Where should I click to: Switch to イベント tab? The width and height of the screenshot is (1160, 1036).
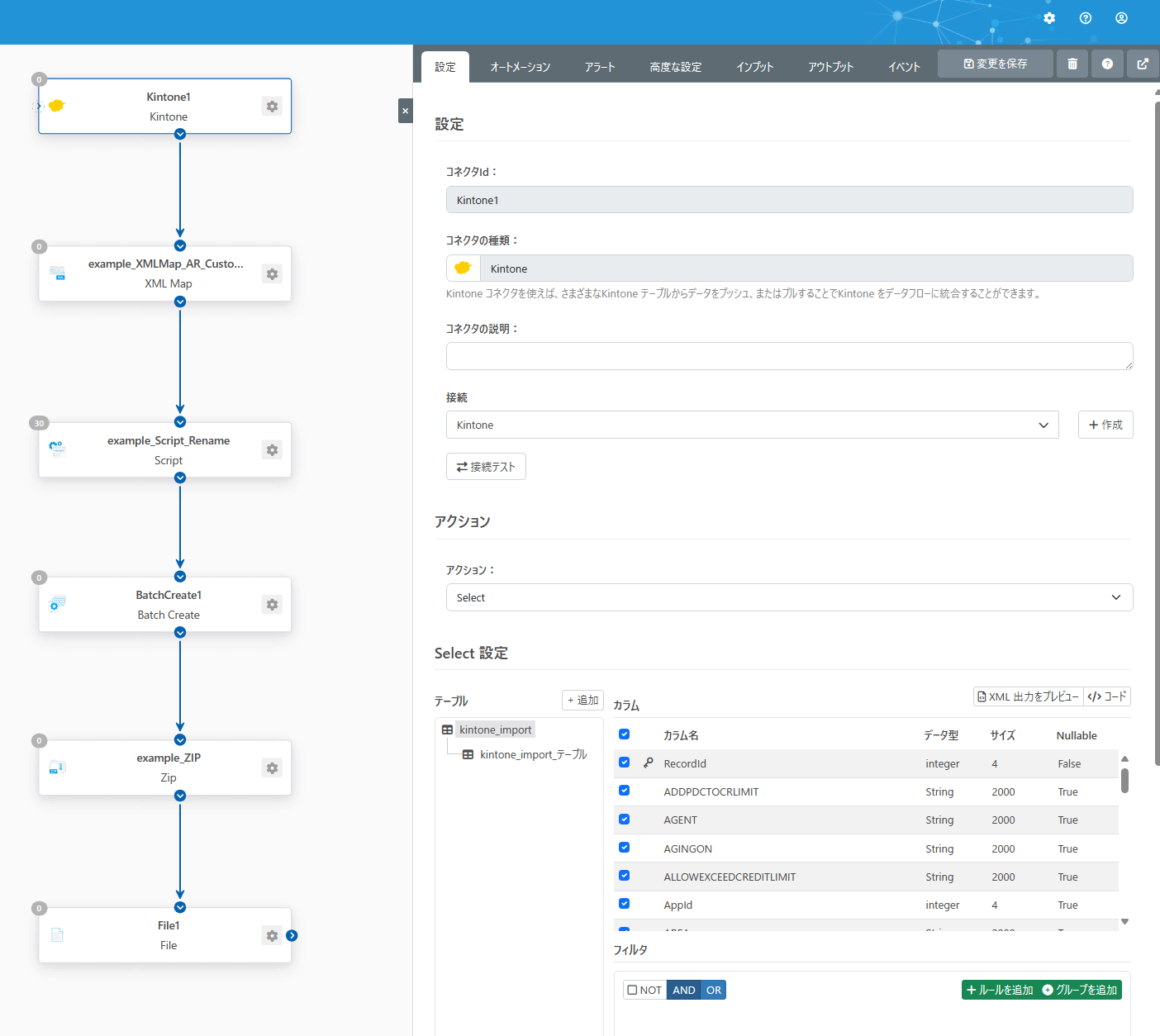click(x=905, y=67)
